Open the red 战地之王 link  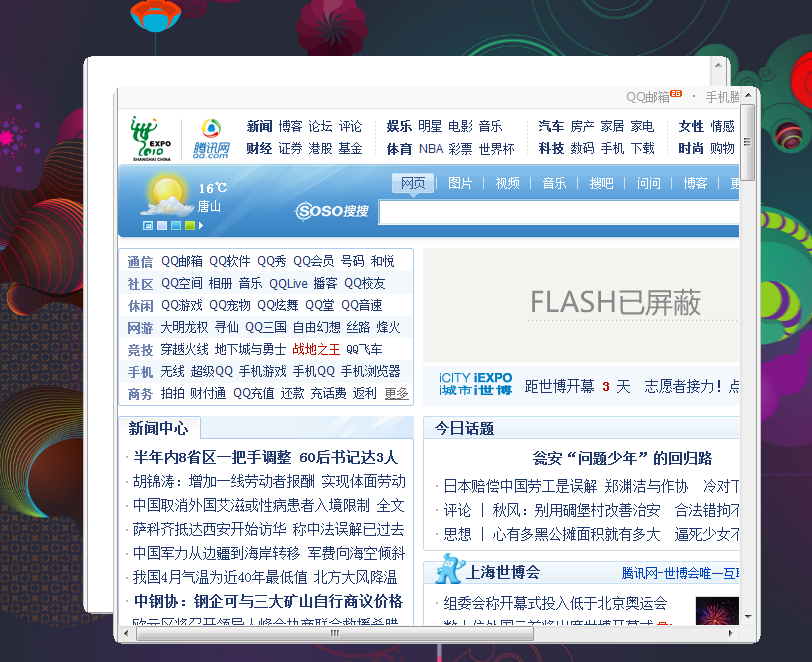316,350
